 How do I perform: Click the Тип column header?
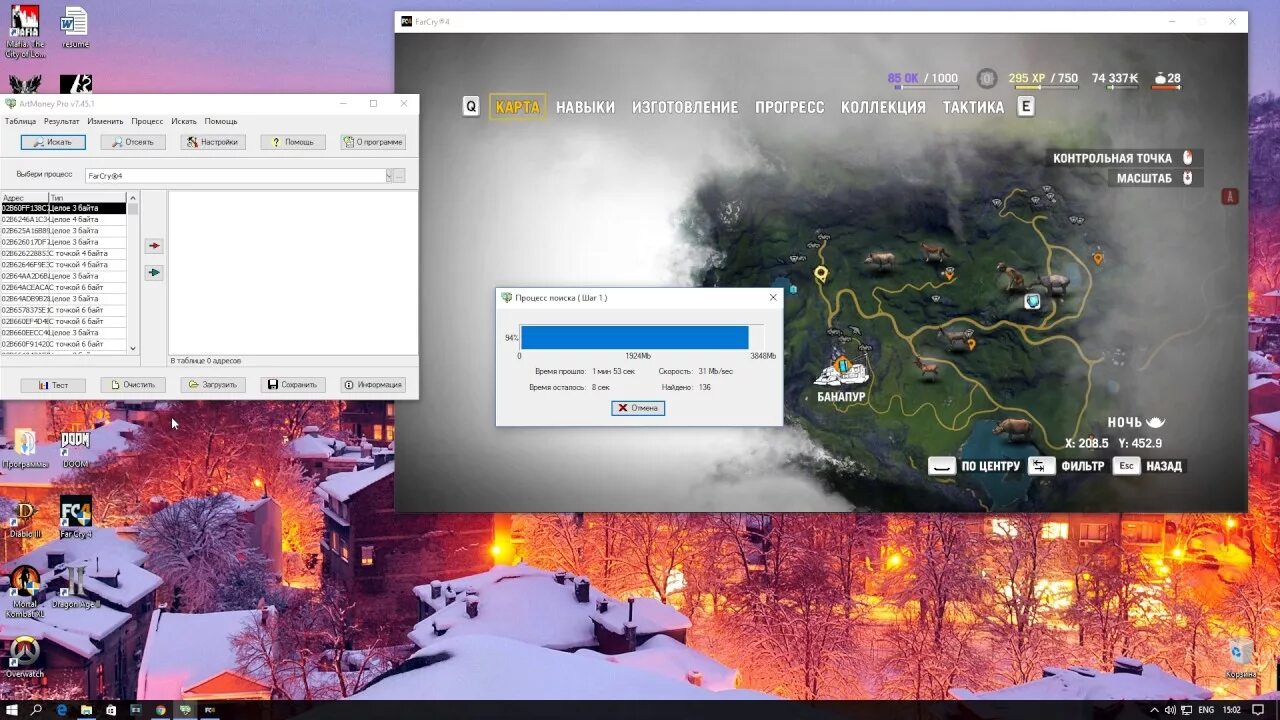tap(88, 198)
